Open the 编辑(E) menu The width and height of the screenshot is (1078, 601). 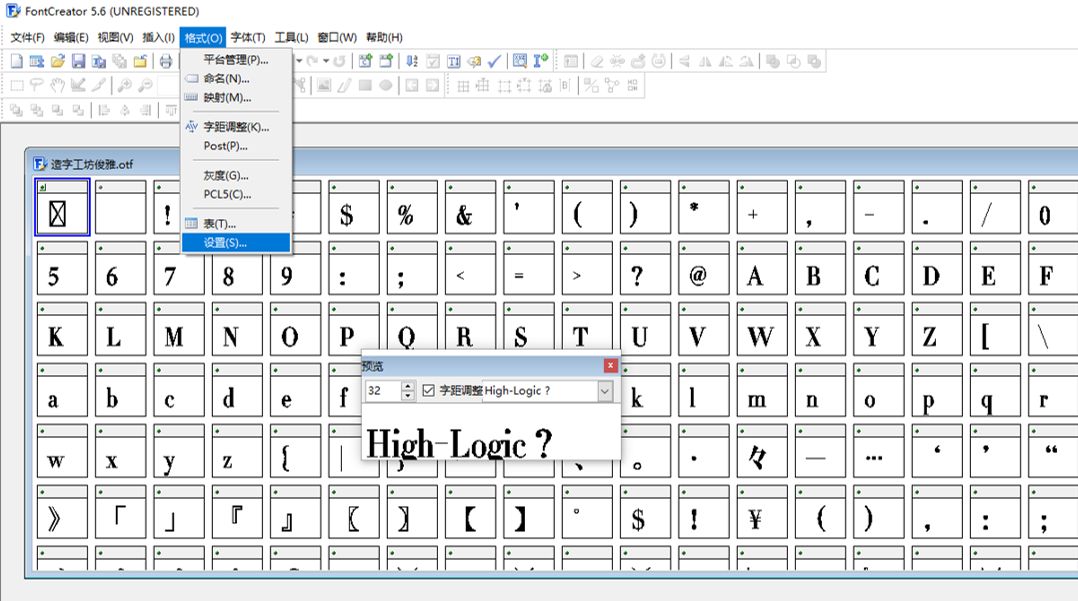pos(71,37)
